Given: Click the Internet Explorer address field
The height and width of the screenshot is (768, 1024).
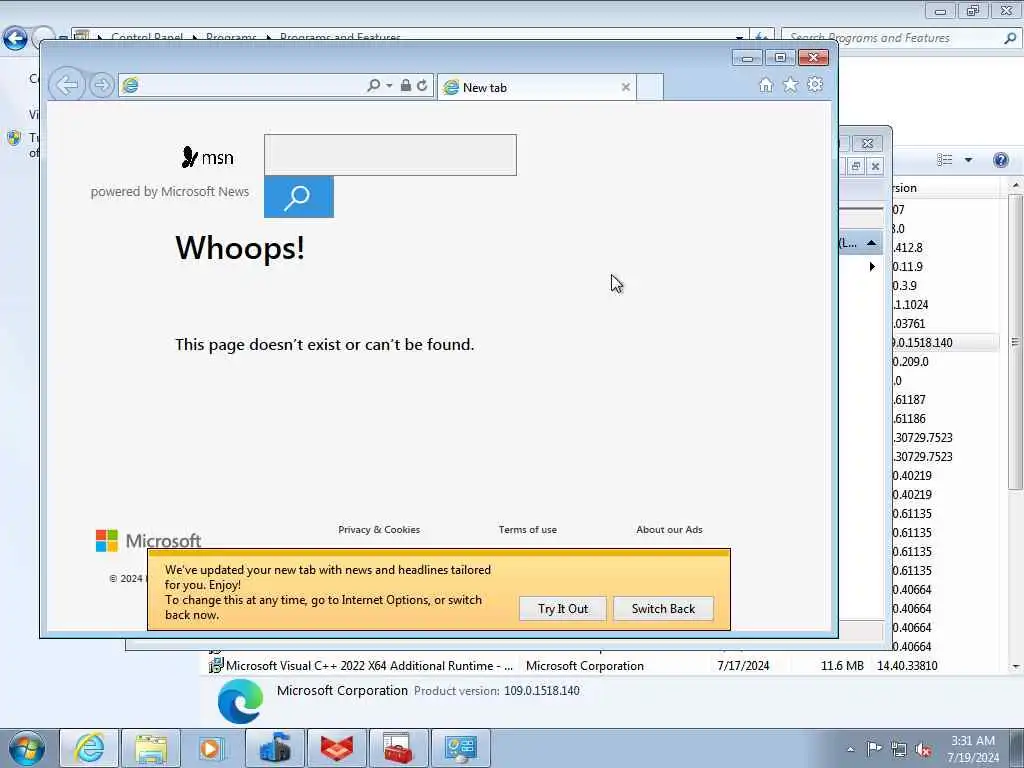Looking at the screenshot, I should 251,86.
